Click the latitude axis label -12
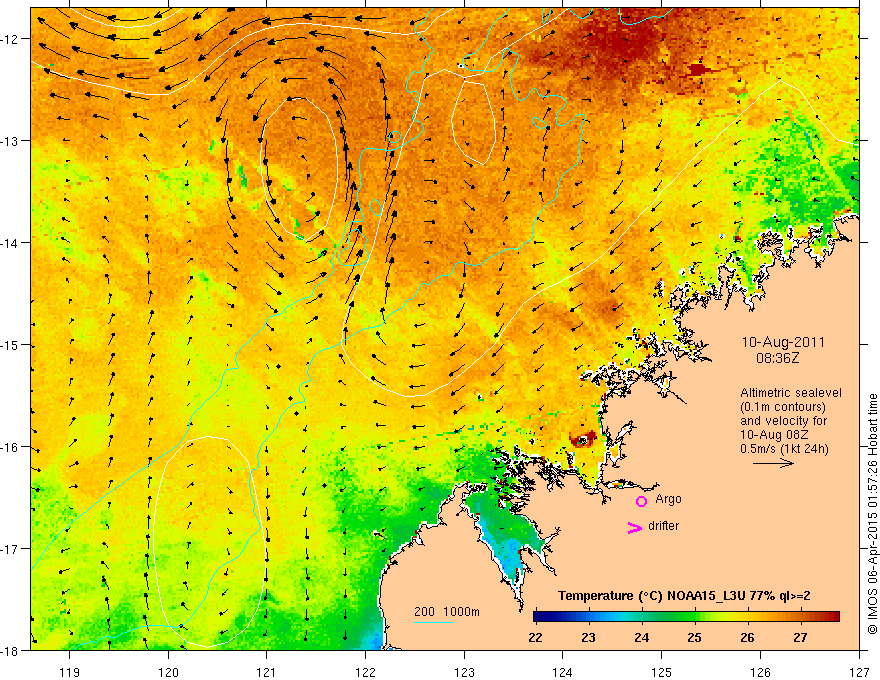 [10, 39]
